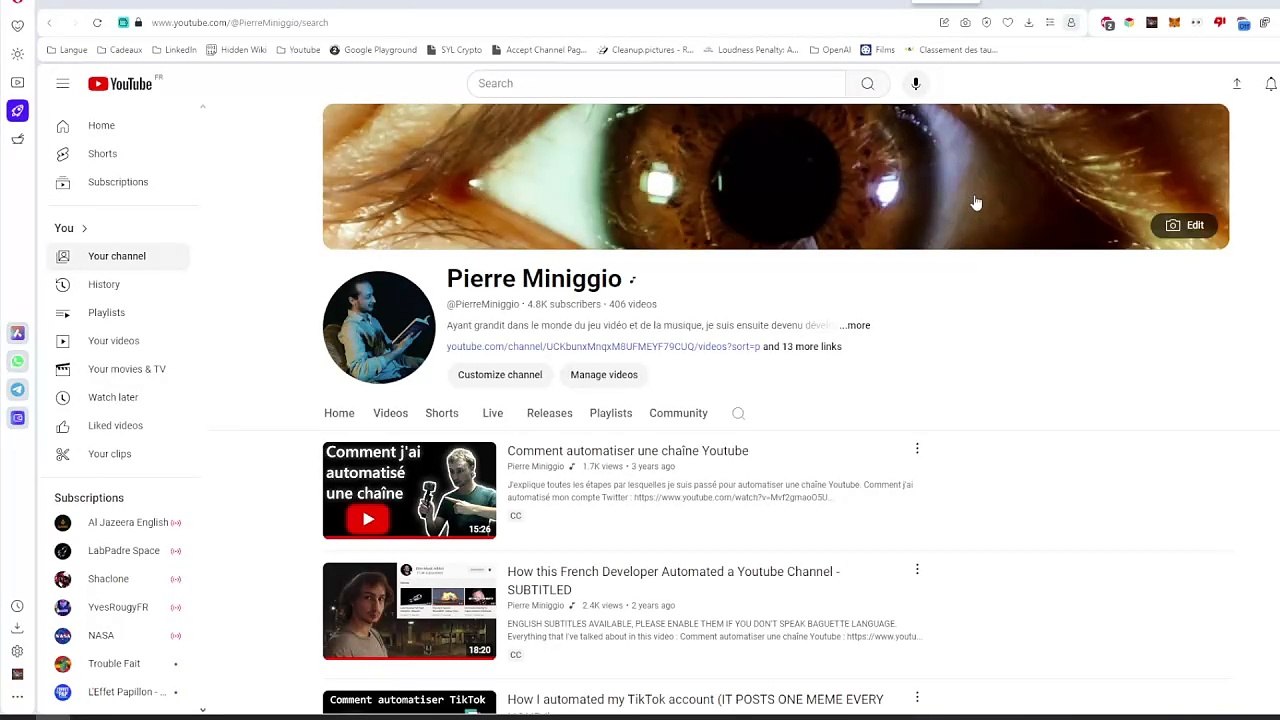The width and height of the screenshot is (1280, 720).
Task: Show the 13 more links
Action: click(802, 347)
